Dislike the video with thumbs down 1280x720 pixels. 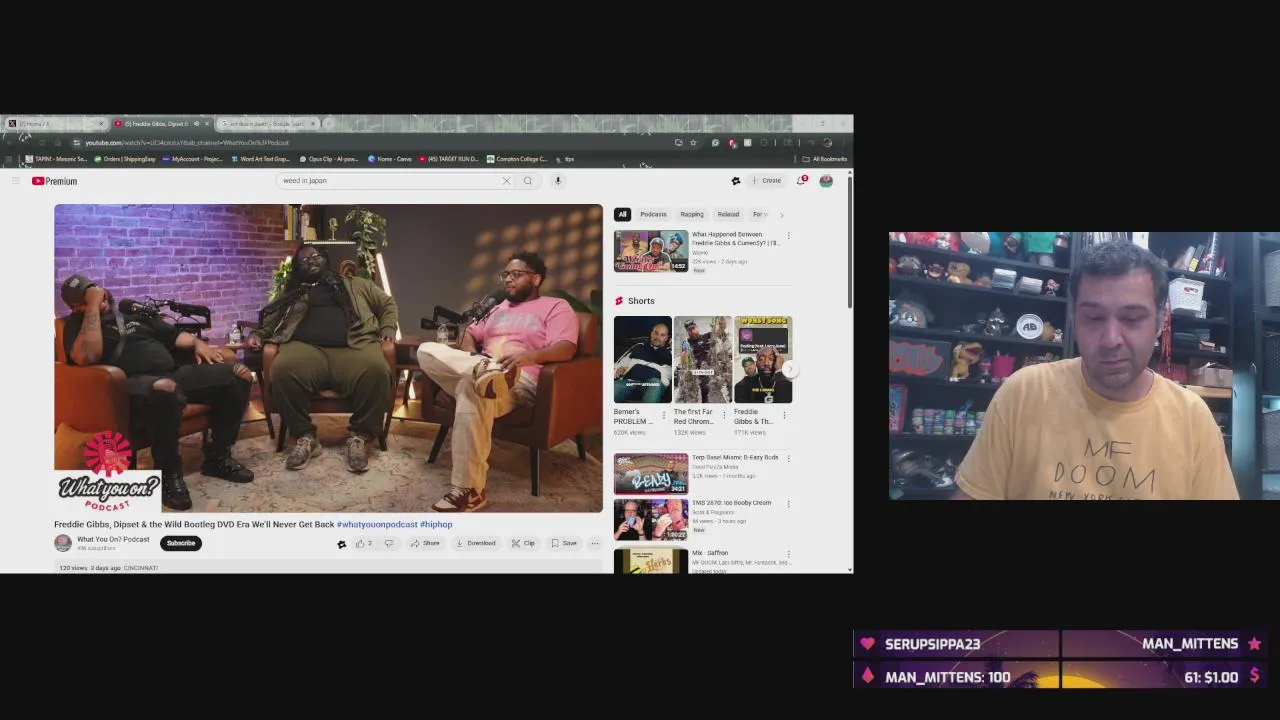pyautogui.click(x=389, y=543)
